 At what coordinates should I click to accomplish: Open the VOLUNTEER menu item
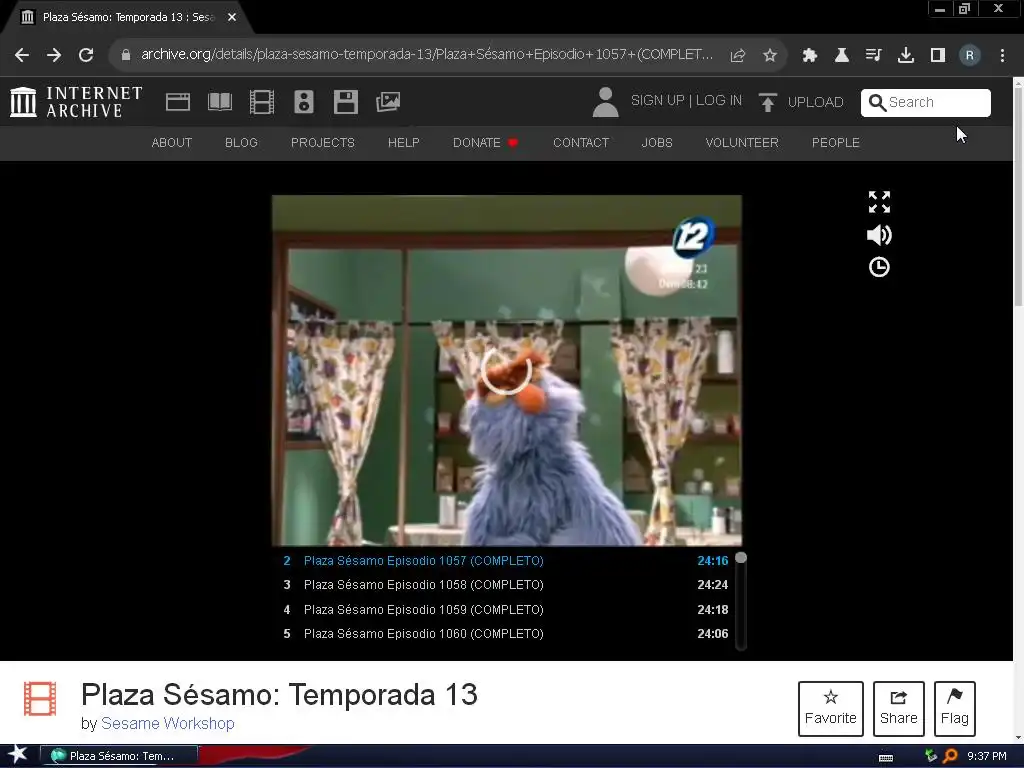(x=742, y=142)
